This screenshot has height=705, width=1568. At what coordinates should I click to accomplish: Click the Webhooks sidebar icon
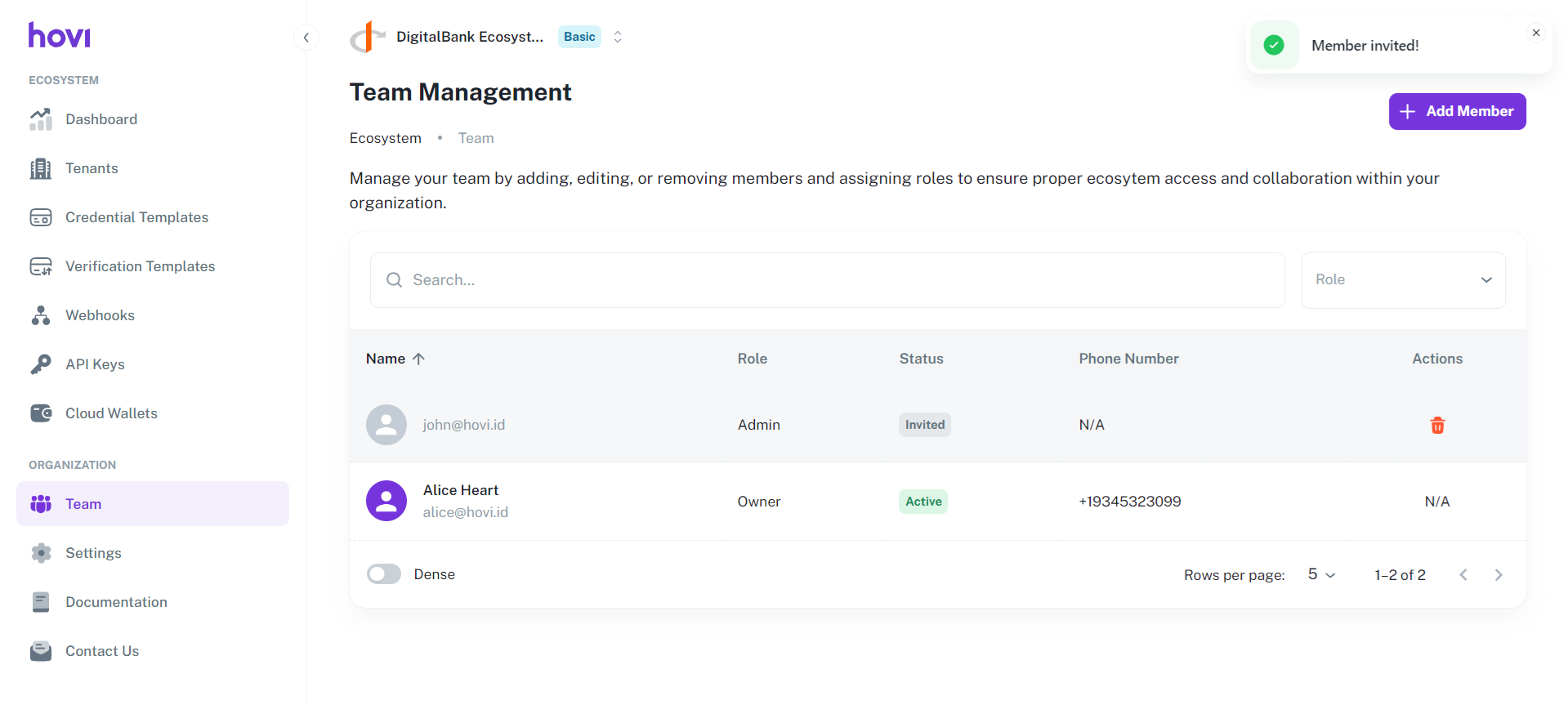tap(41, 315)
